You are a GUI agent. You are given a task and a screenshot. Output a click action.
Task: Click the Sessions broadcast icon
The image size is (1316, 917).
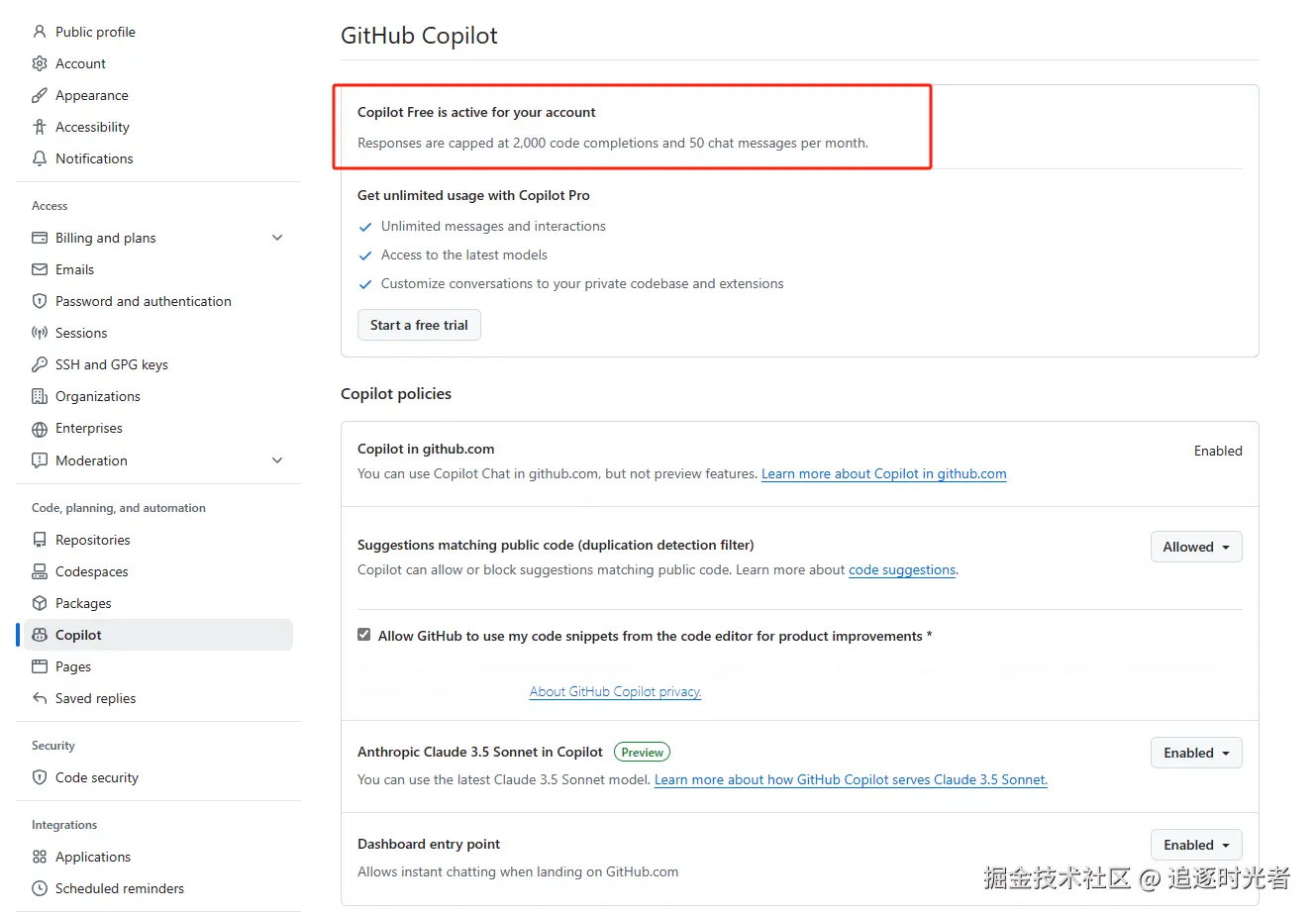click(x=40, y=333)
